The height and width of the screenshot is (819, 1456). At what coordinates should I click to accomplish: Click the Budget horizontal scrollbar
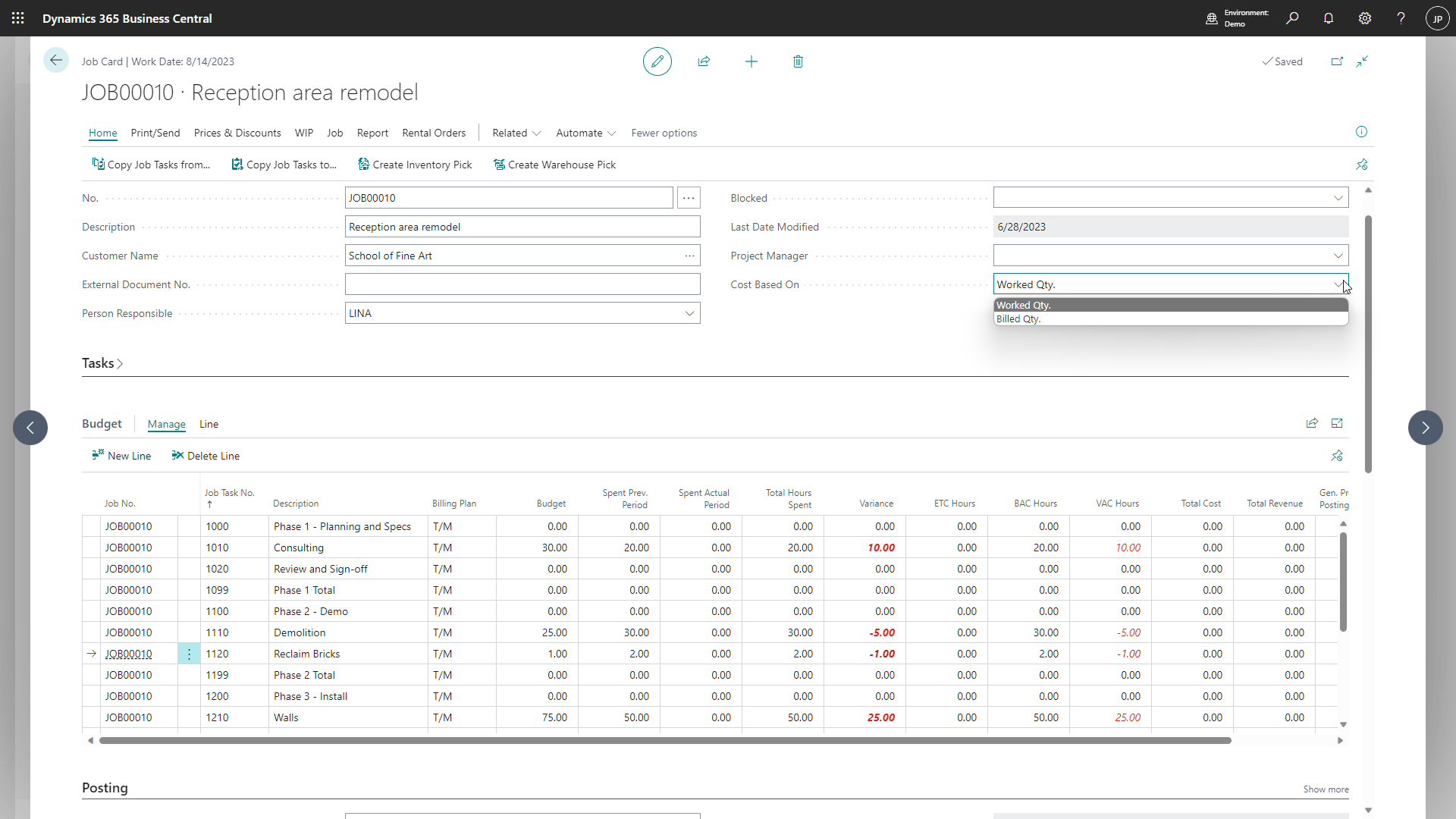coord(665,740)
